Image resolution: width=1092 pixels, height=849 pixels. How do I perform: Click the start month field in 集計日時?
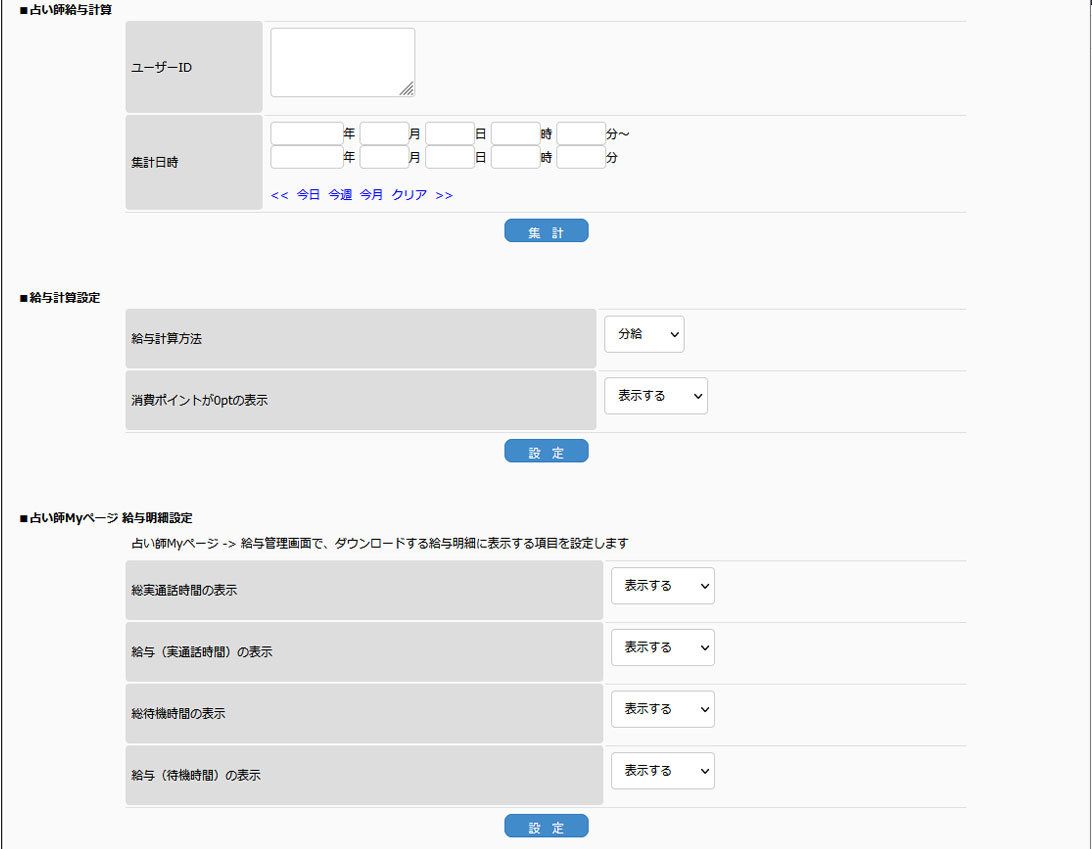pos(384,134)
